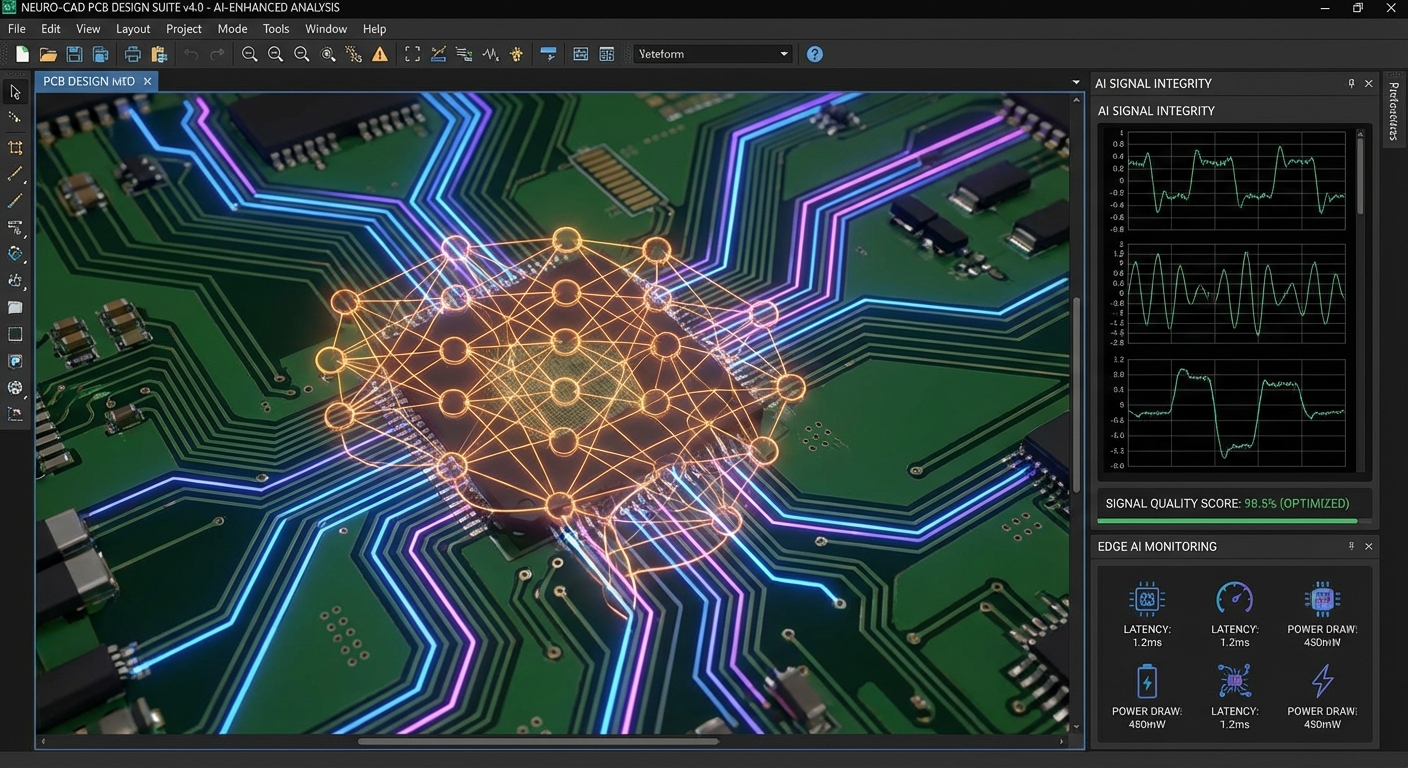The width and height of the screenshot is (1408, 768).
Task: Select the orange crop frame tool
Action: tap(15, 148)
